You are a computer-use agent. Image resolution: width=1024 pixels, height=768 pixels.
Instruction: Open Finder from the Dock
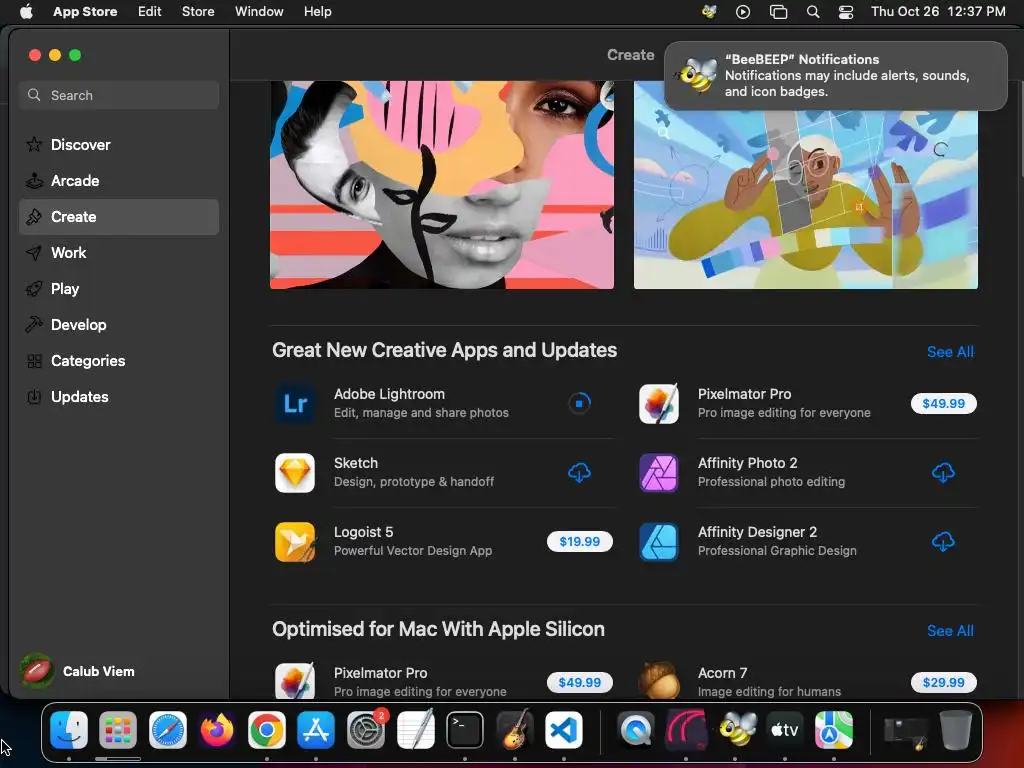click(69, 730)
